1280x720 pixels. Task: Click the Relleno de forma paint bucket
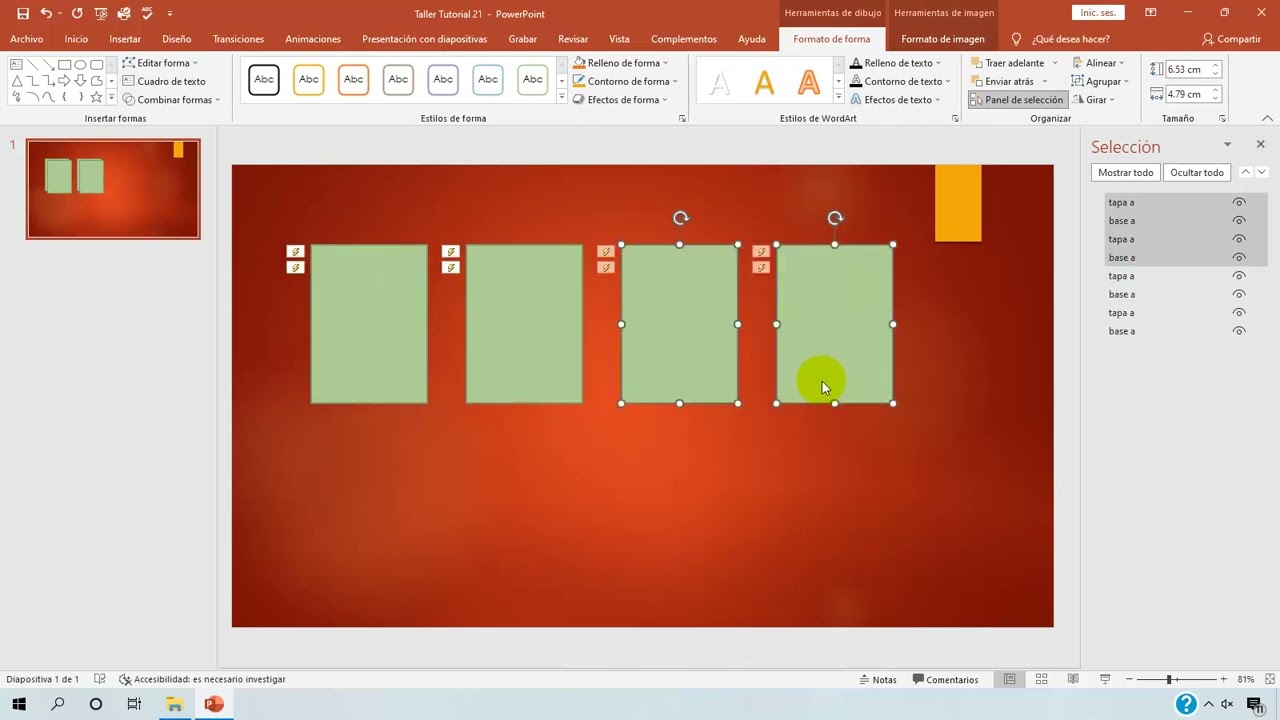[x=579, y=63]
